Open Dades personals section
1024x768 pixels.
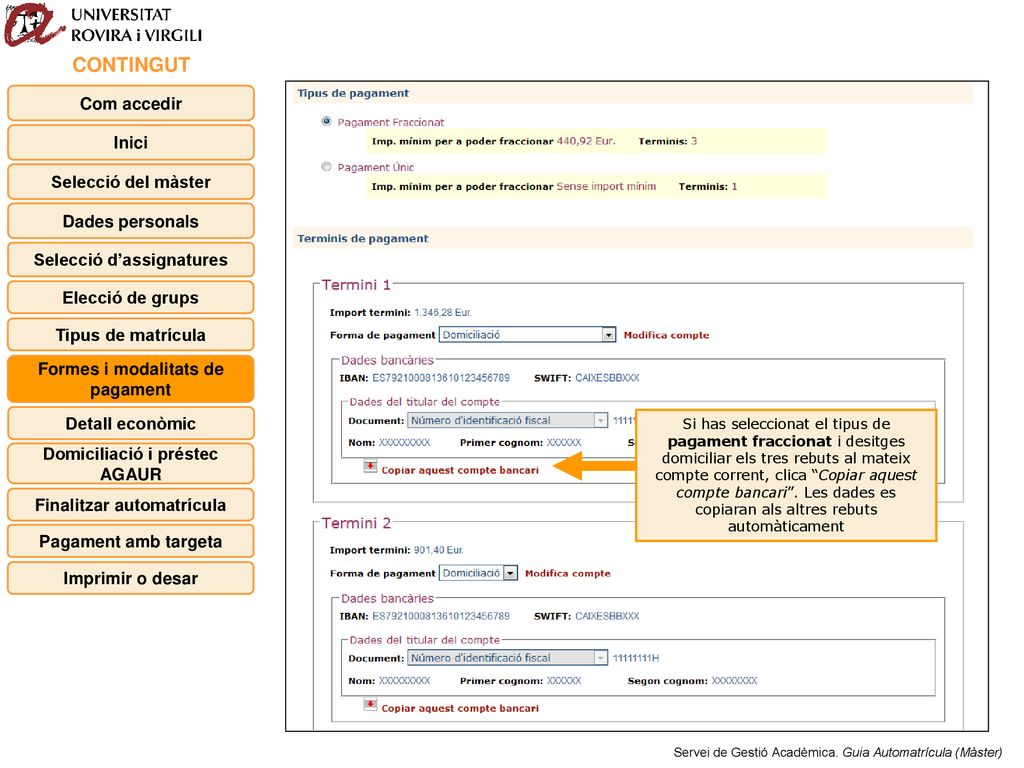131,221
